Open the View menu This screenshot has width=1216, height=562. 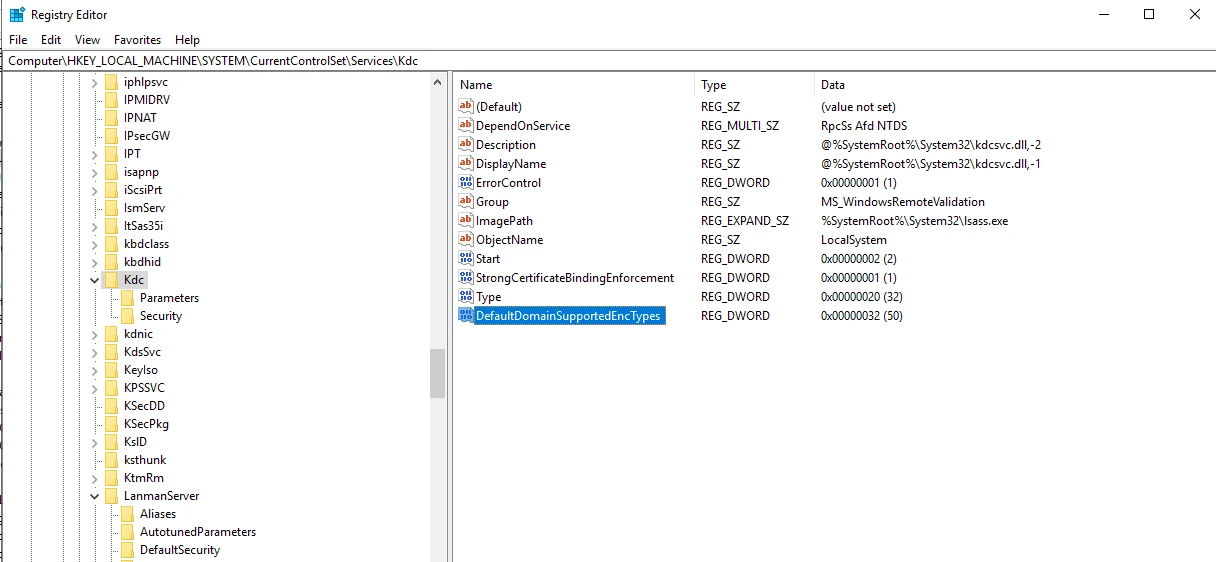87,40
